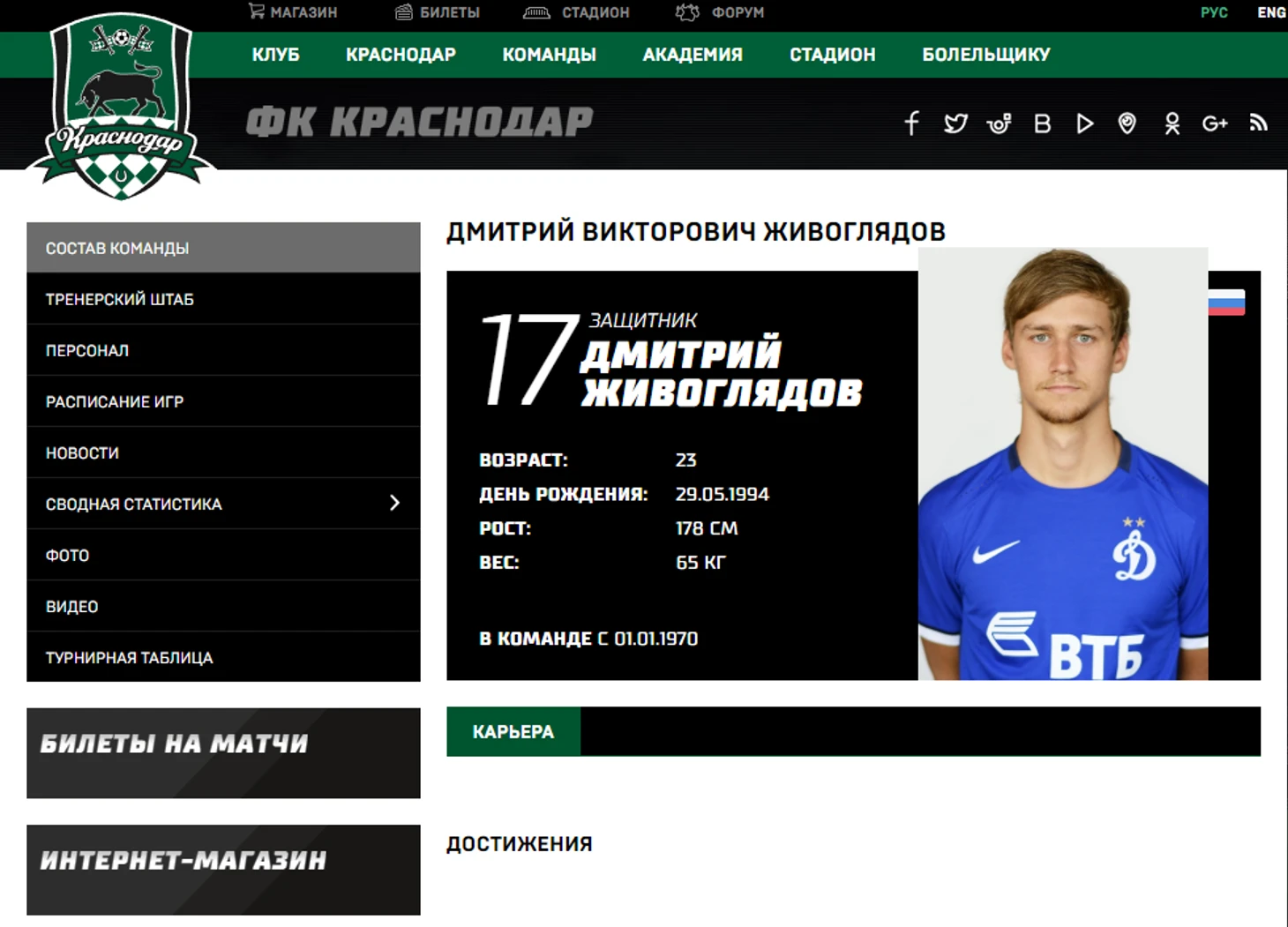This screenshot has height=927, width=1288.
Task: Click the Russian flag in the player card
Action: 1226,303
